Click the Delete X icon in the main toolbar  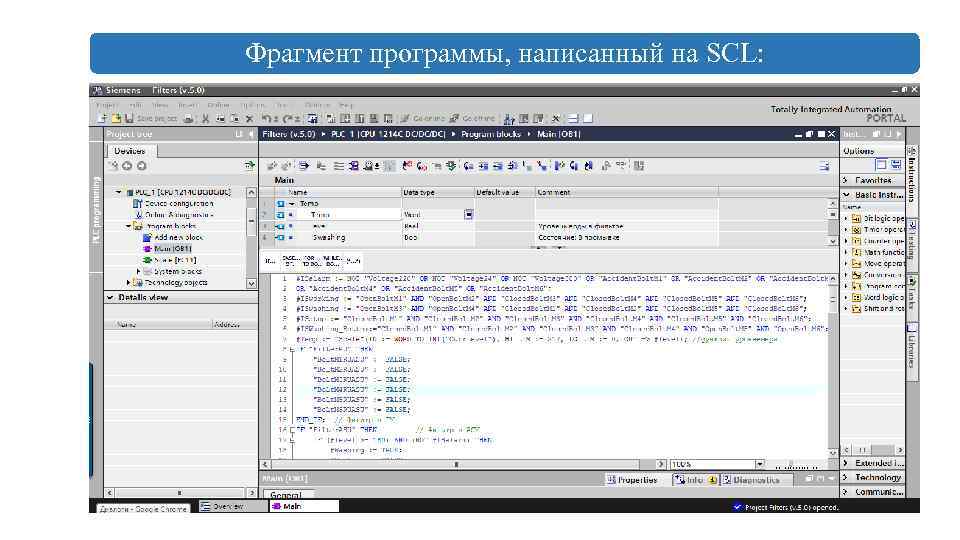point(249,118)
